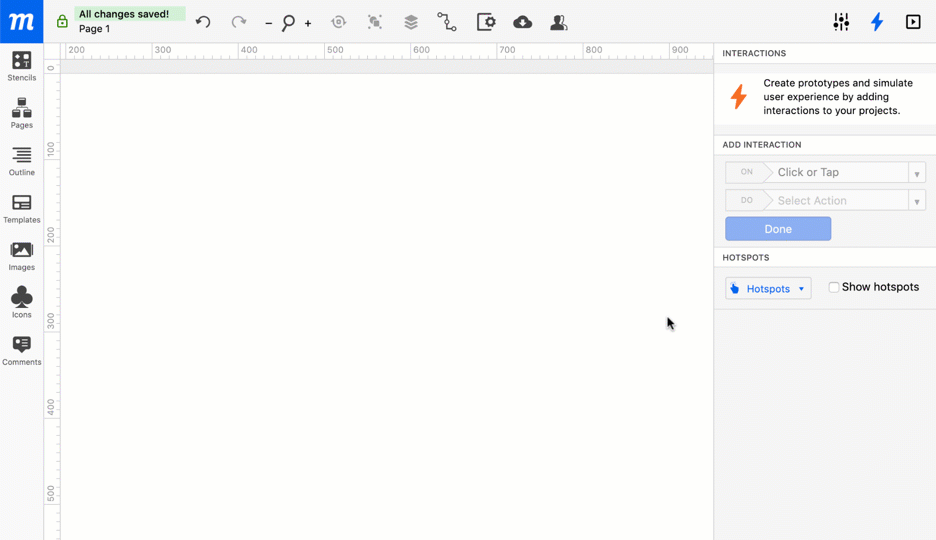
Task: Open the Comments panel
Action: point(21,350)
